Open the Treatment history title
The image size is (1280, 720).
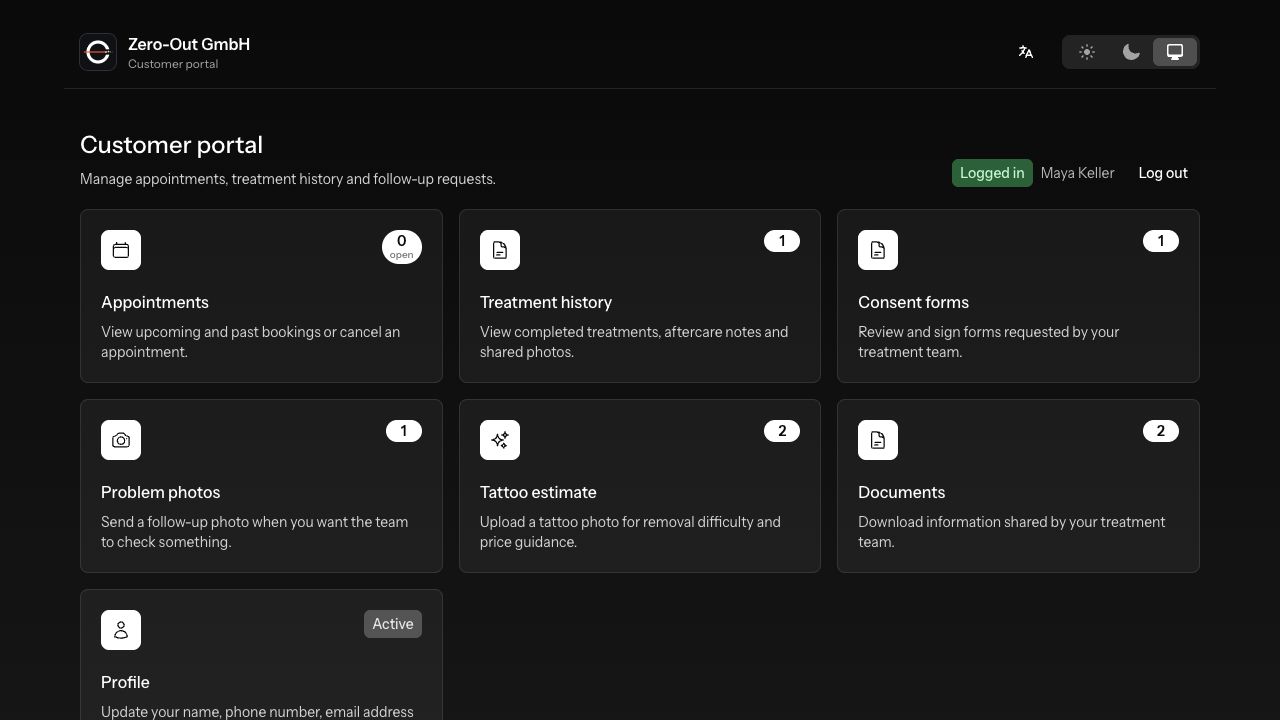(x=546, y=302)
